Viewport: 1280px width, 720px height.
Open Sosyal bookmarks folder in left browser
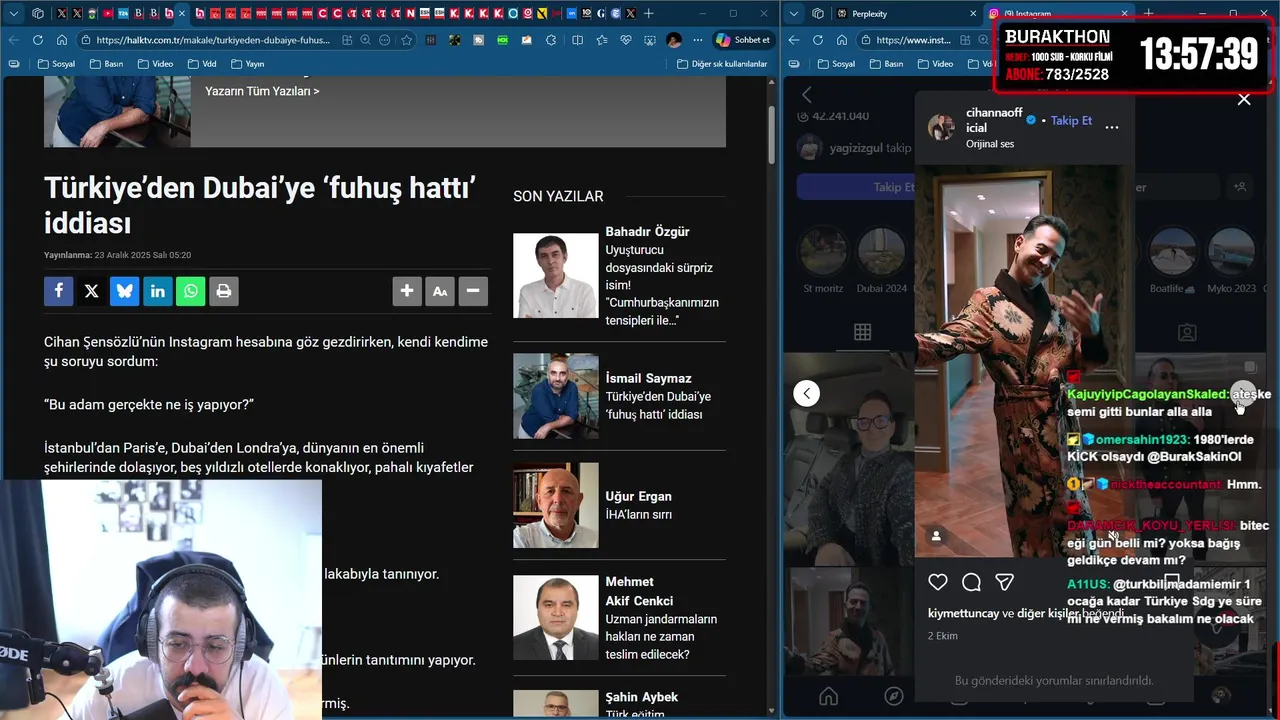(x=56, y=64)
